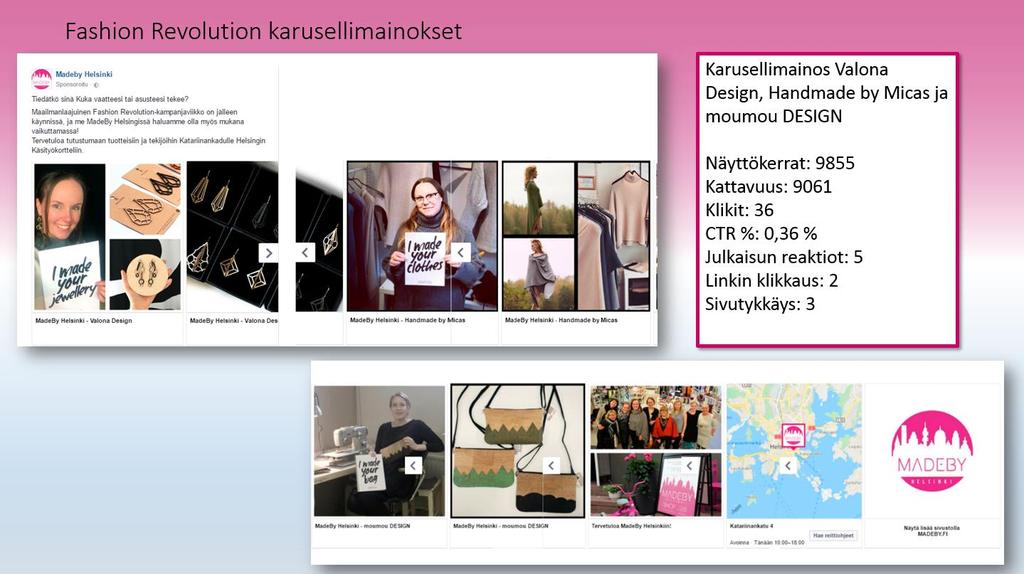Viewport: 1024px width, 574px height.
Task: Click the 'Julkaisun reaktiot: 5' line
Action: (784, 257)
